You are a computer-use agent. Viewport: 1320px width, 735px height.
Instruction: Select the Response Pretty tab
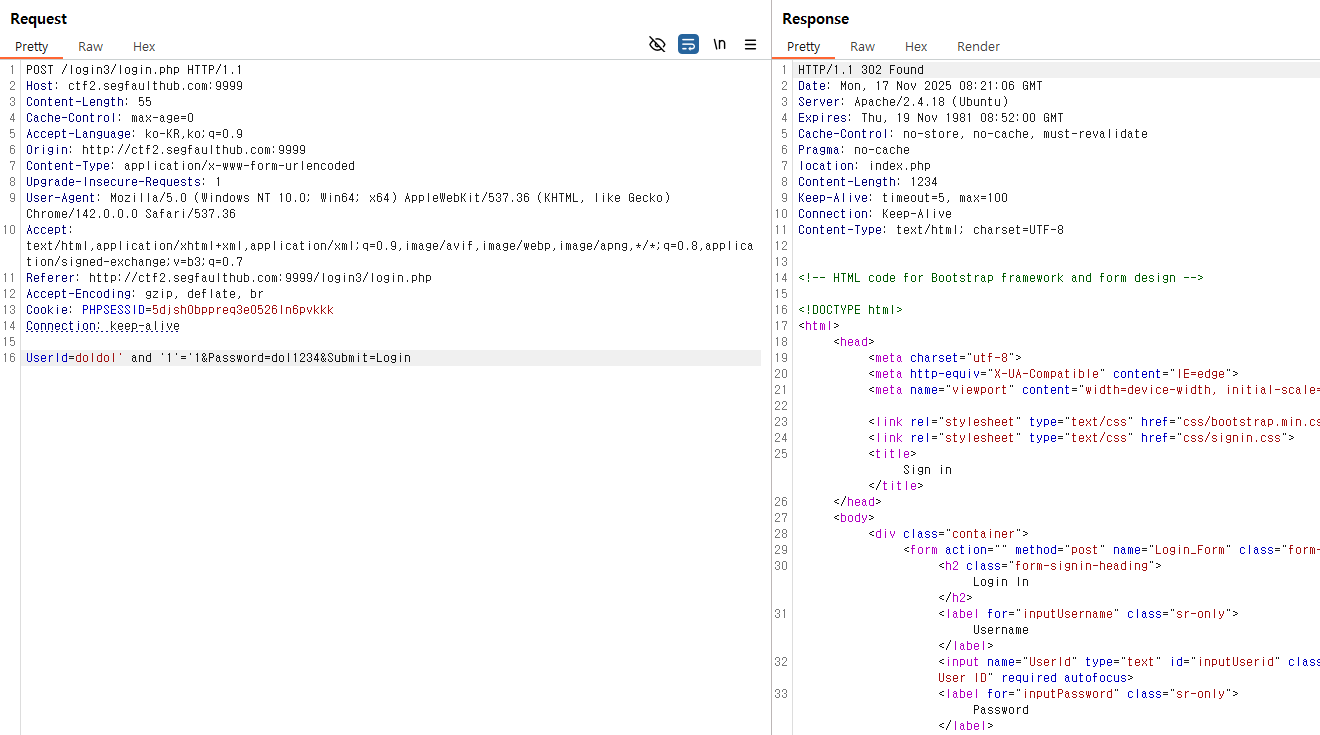(803, 47)
